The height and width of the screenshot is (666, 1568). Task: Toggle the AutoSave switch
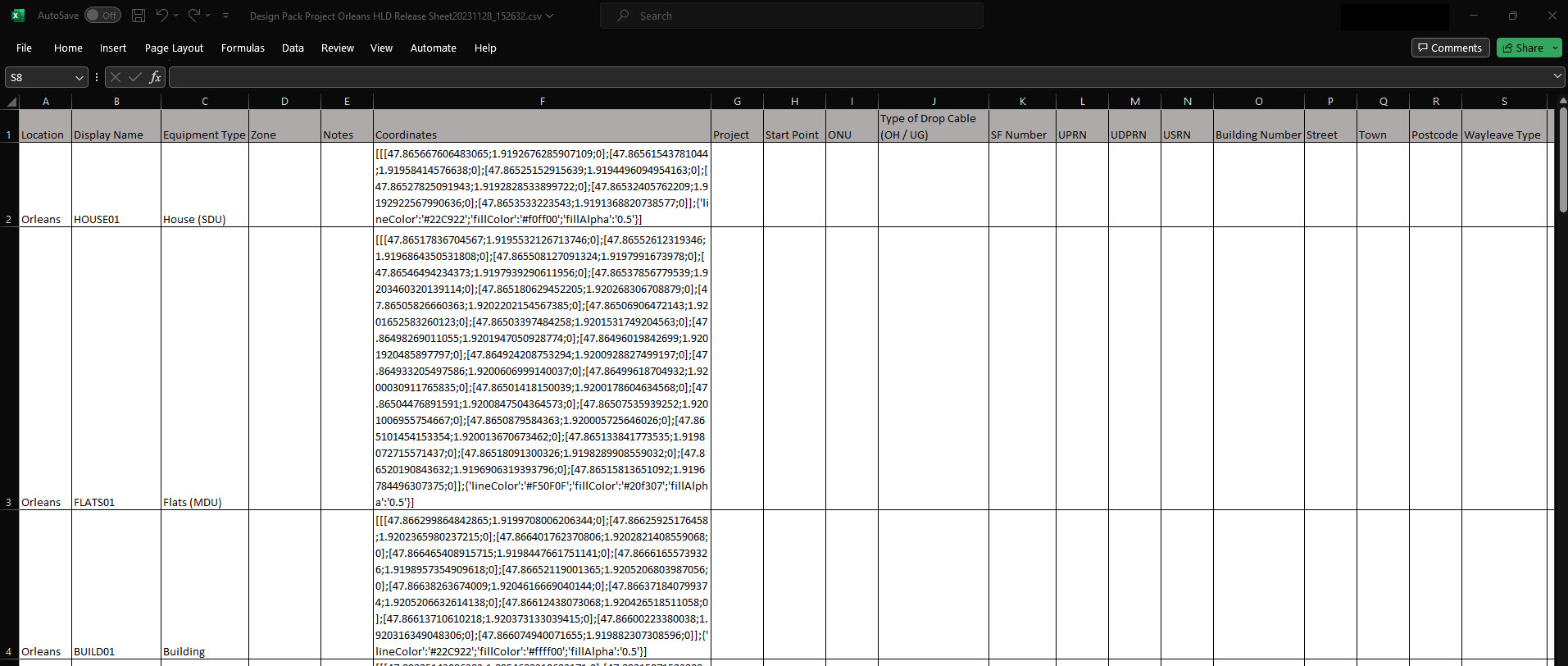102,16
